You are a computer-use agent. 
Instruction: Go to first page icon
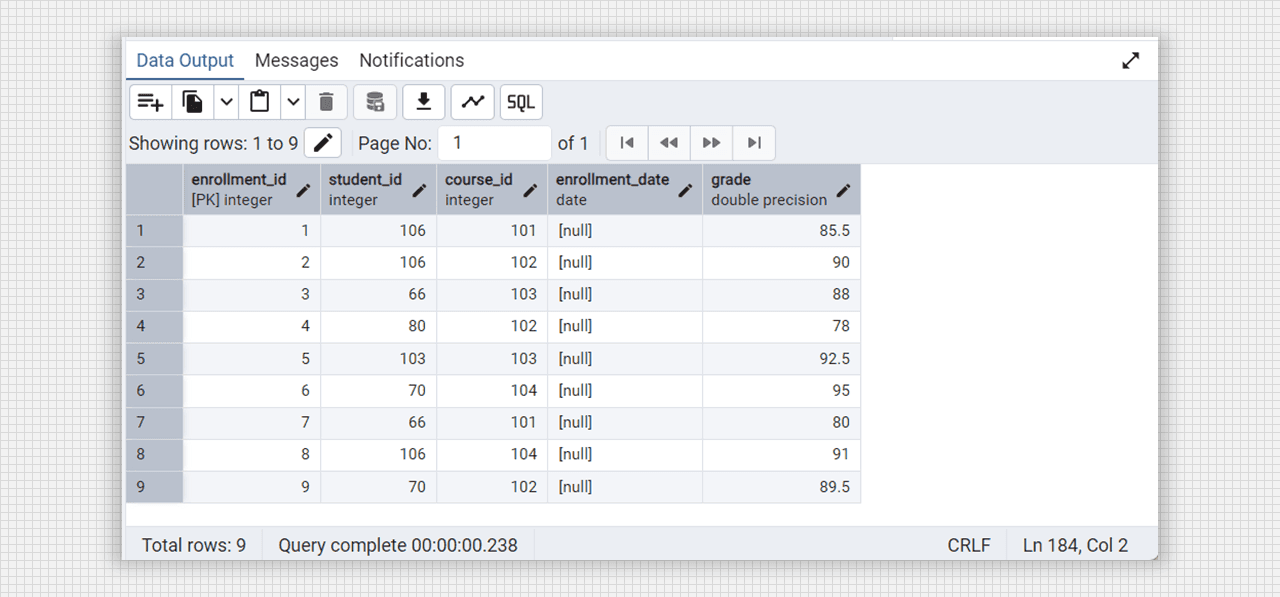[627, 143]
